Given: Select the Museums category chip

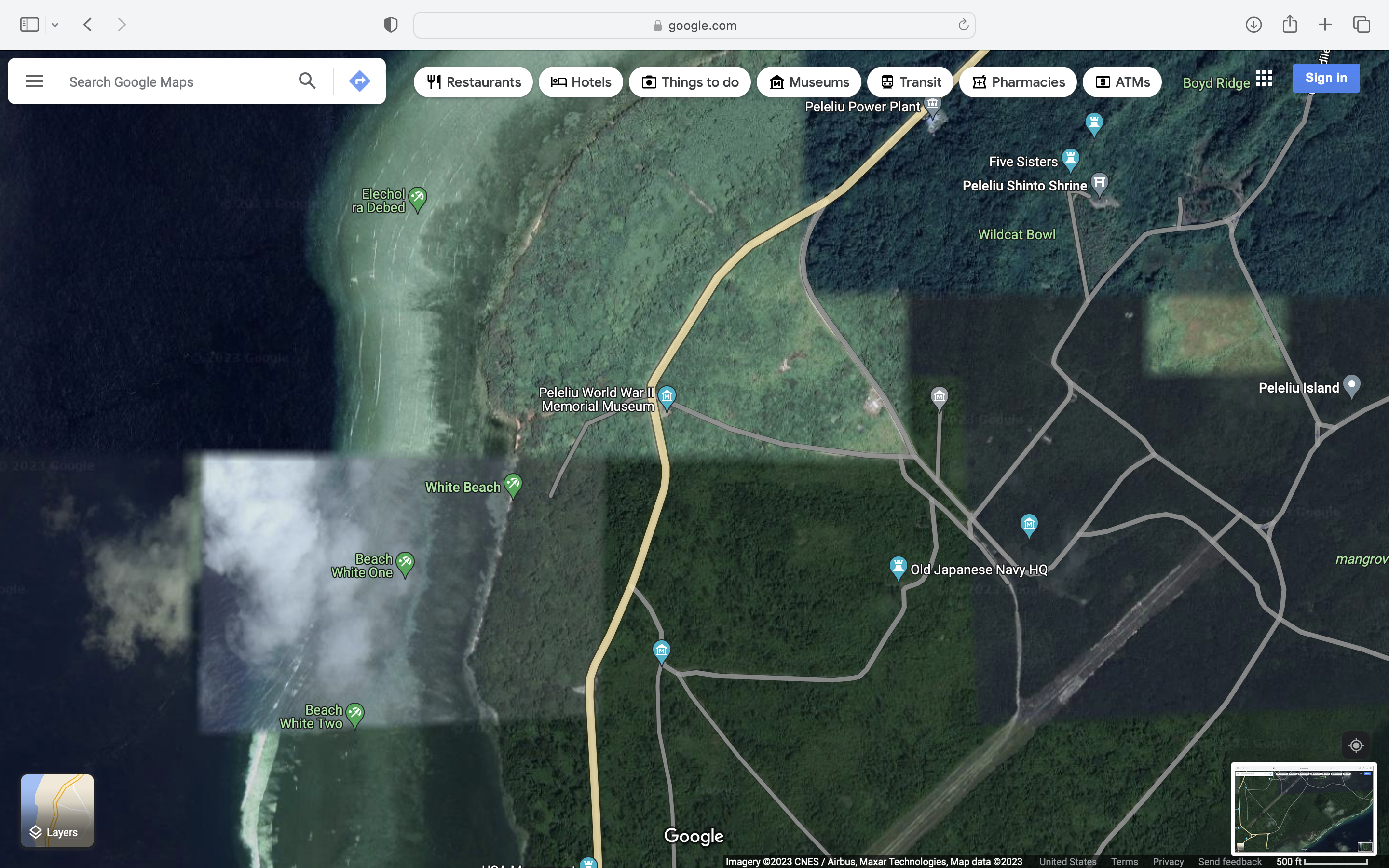Looking at the screenshot, I should 809,82.
